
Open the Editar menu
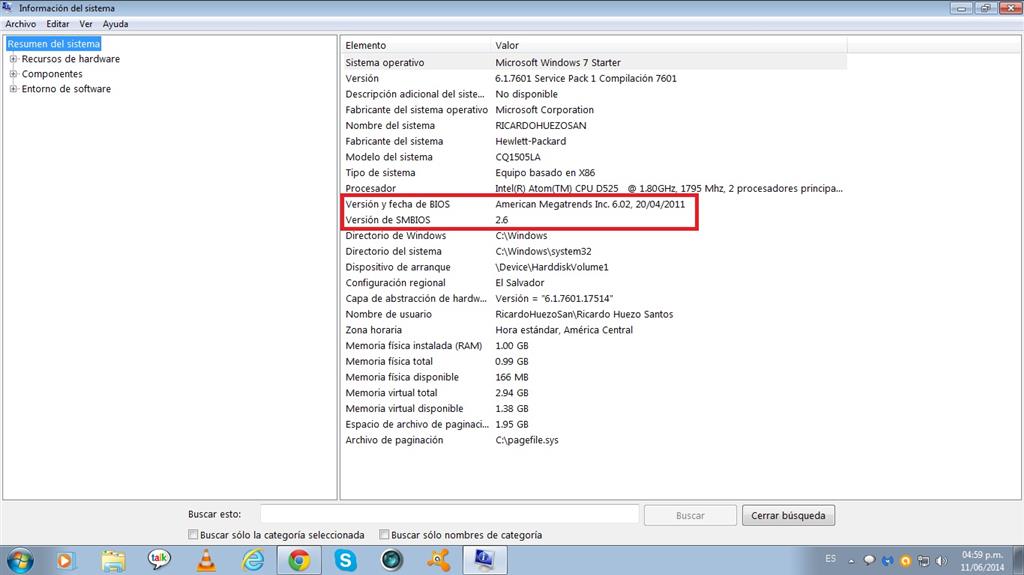[57, 24]
